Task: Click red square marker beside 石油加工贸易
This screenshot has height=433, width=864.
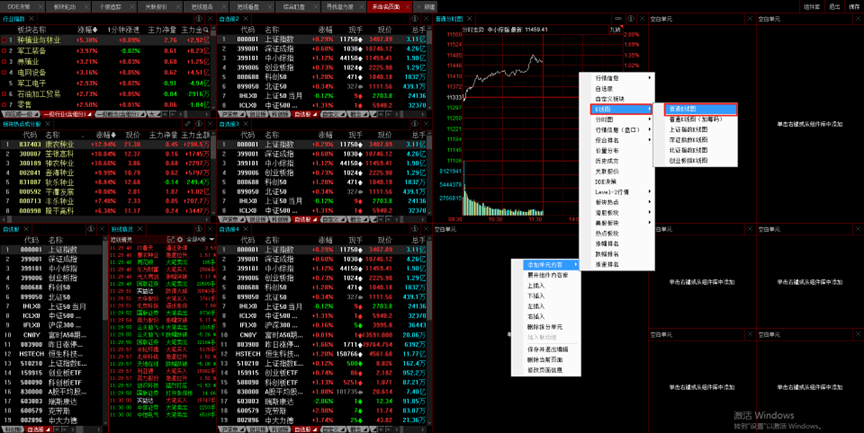Action: coord(4,94)
